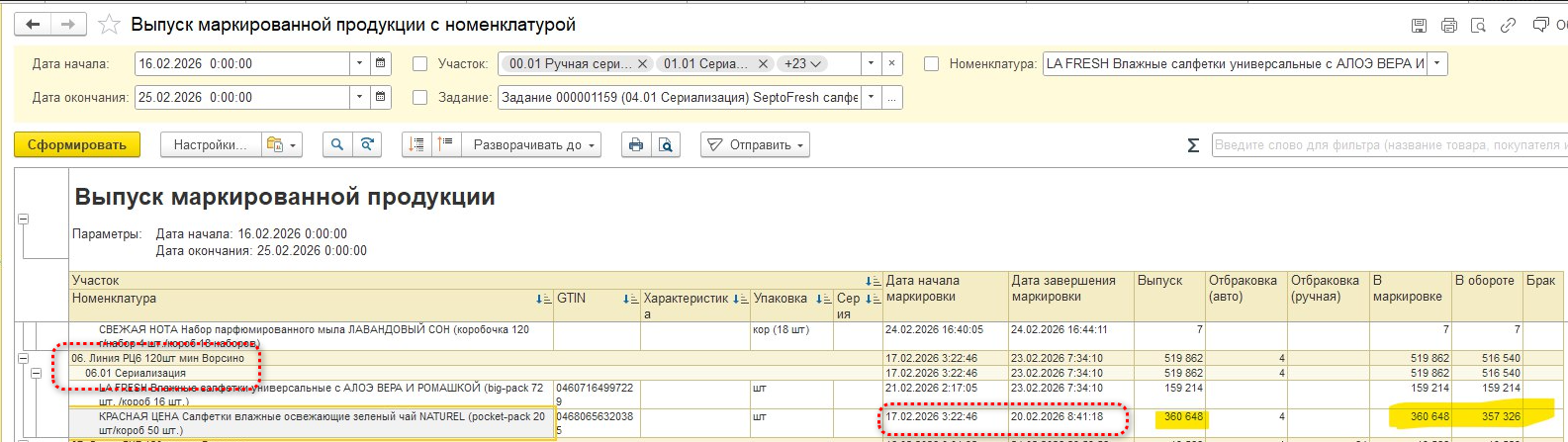1568x442 pixels.
Task: Check the Номенклатура filter checkbox
Action: coord(931,63)
